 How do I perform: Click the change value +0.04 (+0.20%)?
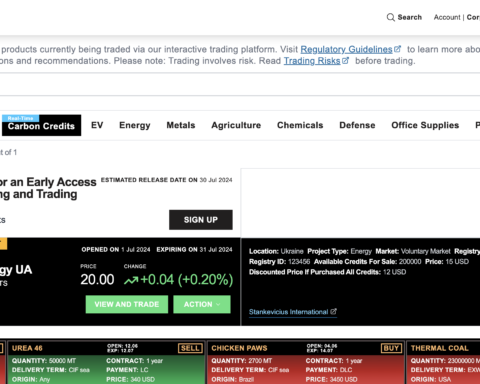click(x=187, y=280)
